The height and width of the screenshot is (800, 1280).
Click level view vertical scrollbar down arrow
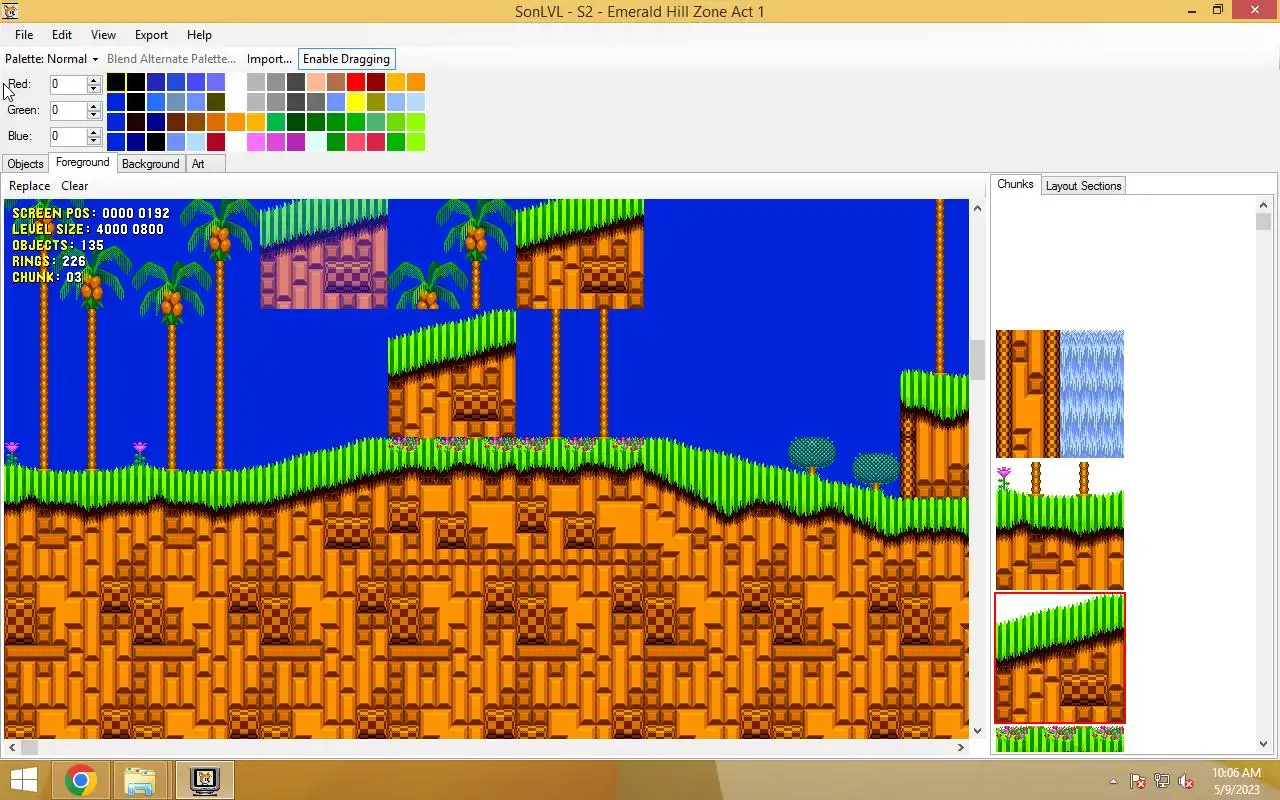click(x=977, y=731)
